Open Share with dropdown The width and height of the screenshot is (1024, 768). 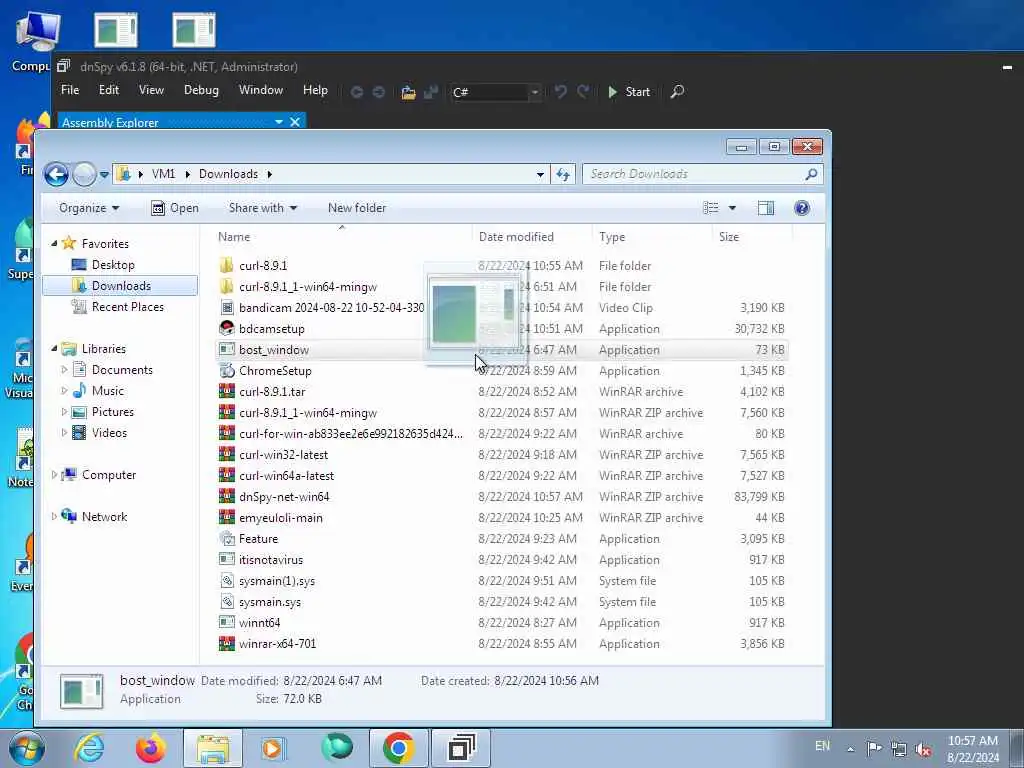coord(263,208)
